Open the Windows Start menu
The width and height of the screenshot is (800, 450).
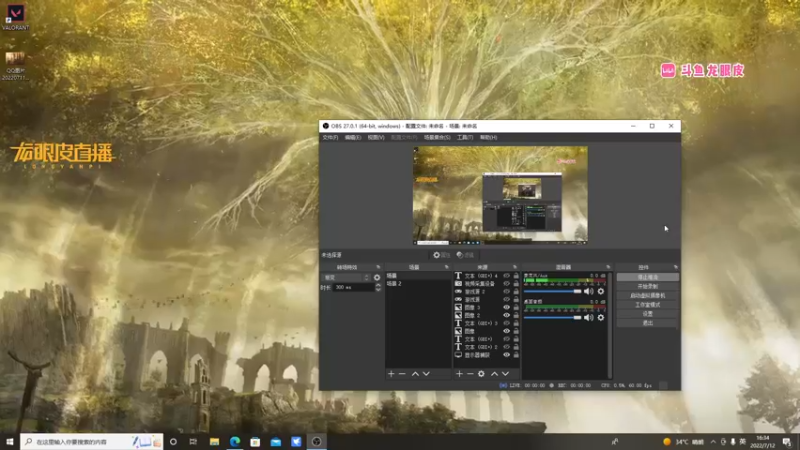[x=10, y=442]
